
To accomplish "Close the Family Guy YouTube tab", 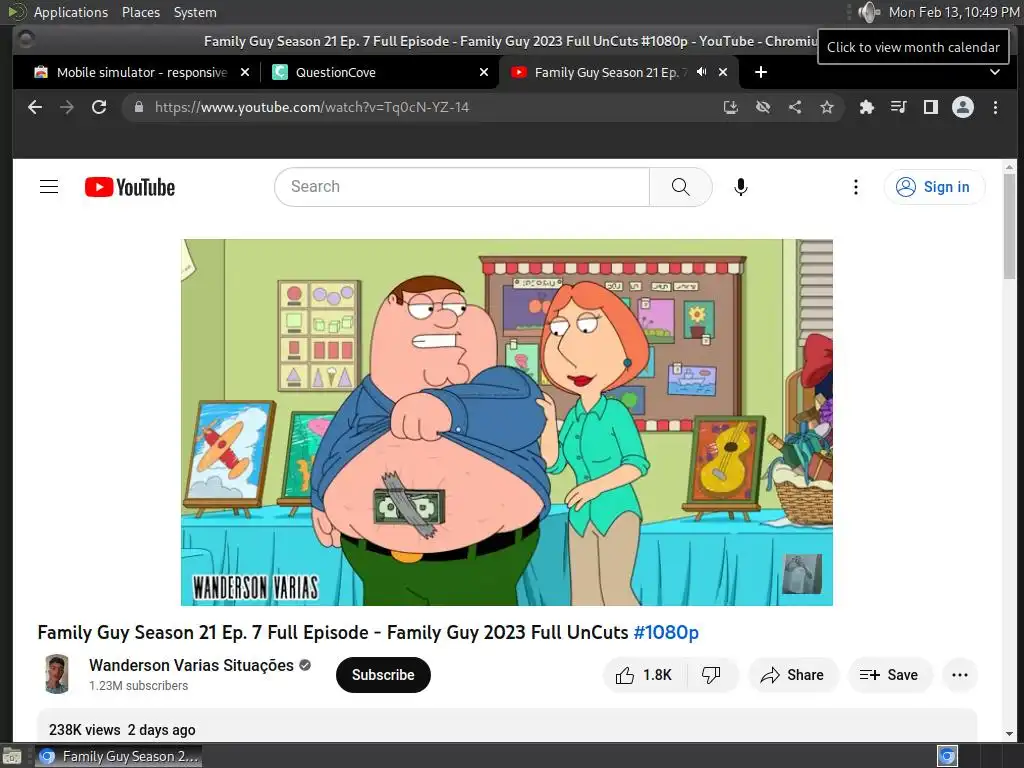I will [723, 72].
